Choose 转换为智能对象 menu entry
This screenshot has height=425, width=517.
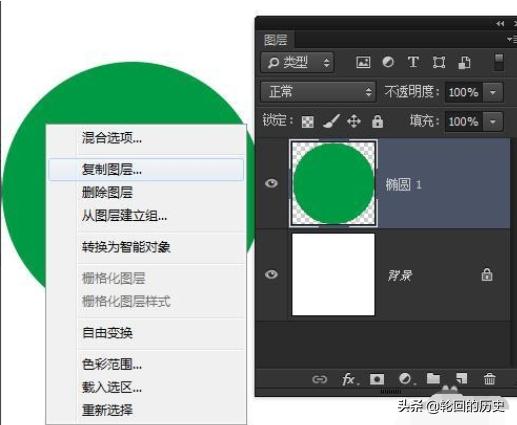(x=146, y=247)
